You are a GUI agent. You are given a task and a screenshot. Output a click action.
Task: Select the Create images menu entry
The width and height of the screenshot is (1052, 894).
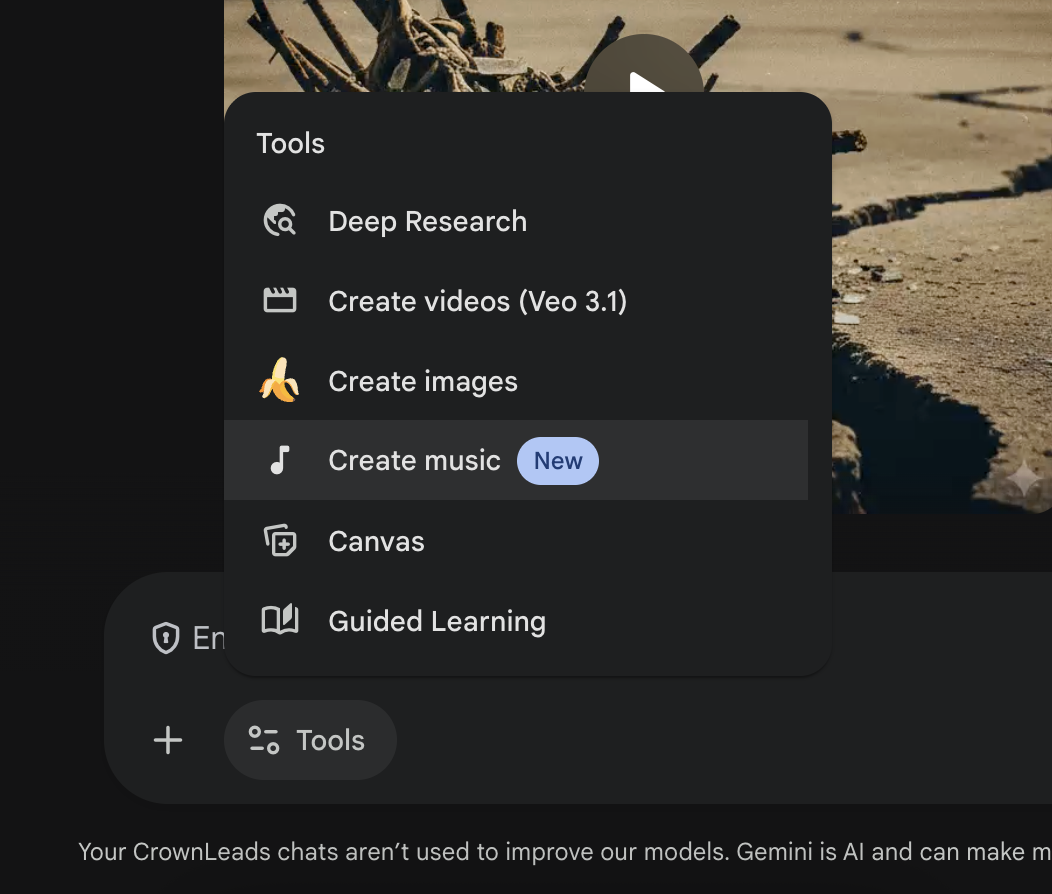pos(423,381)
